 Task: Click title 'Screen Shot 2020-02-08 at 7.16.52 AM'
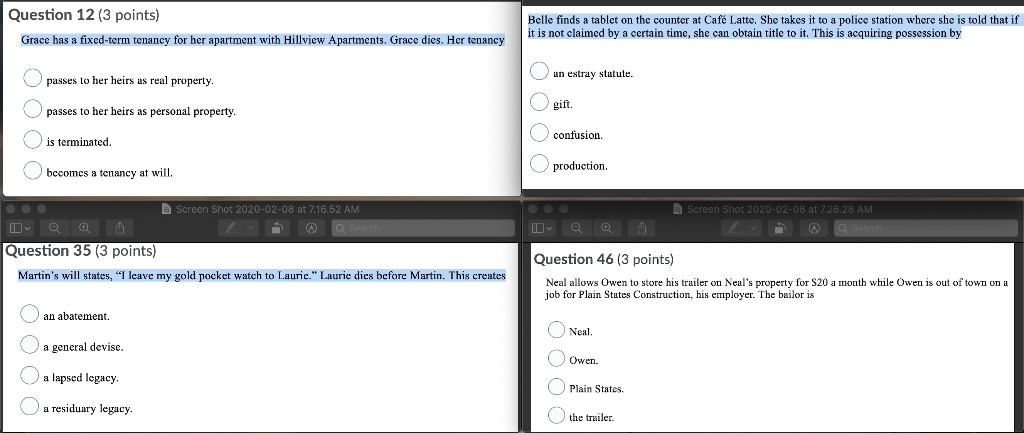pyautogui.click(x=267, y=210)
